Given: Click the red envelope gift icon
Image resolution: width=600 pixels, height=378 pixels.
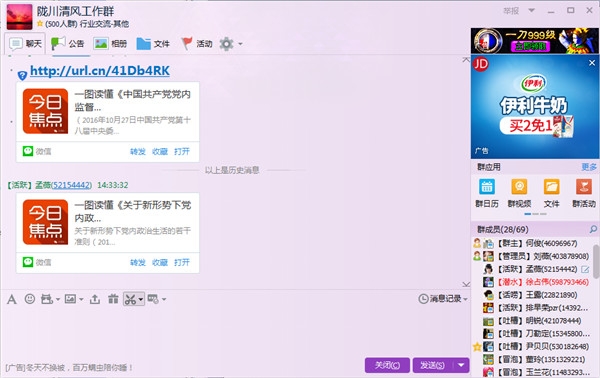Looking at the screenshot, I should click(113, 299).
